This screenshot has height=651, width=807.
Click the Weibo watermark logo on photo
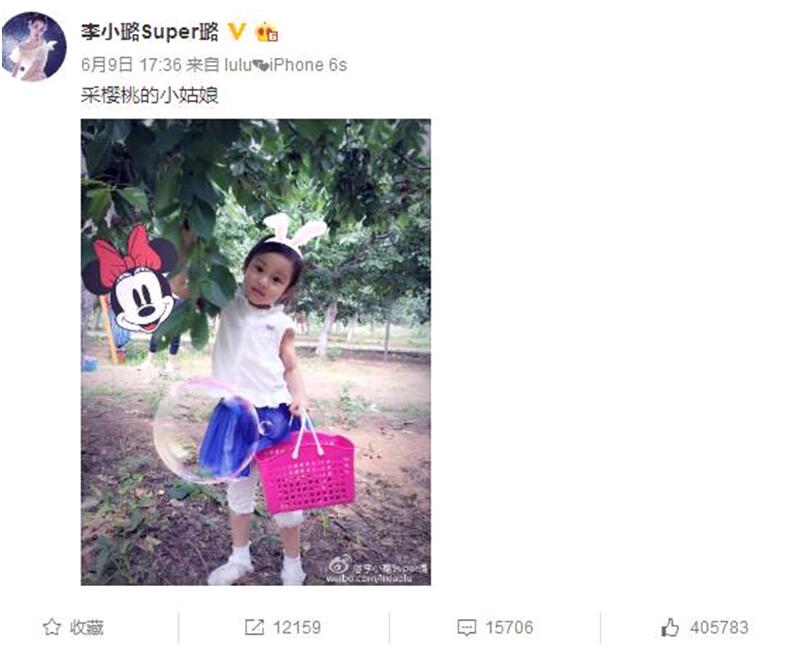[x=340, y=565]
